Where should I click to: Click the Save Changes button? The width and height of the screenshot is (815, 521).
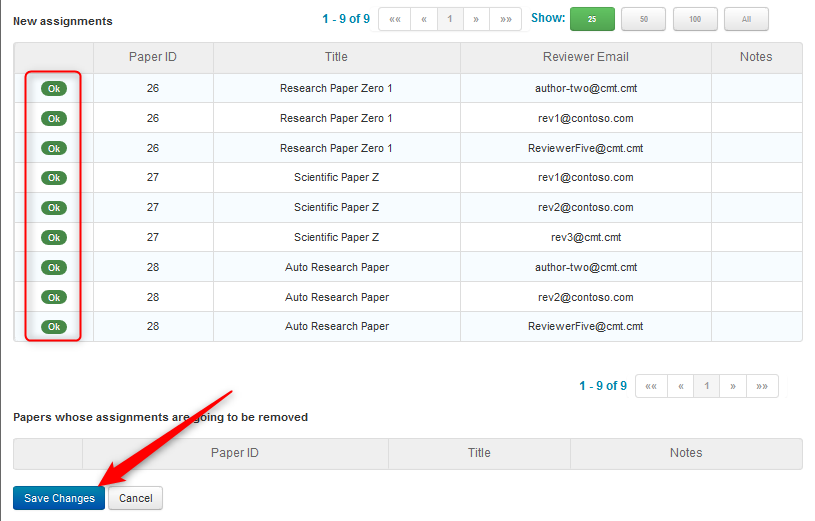(59, 498)
